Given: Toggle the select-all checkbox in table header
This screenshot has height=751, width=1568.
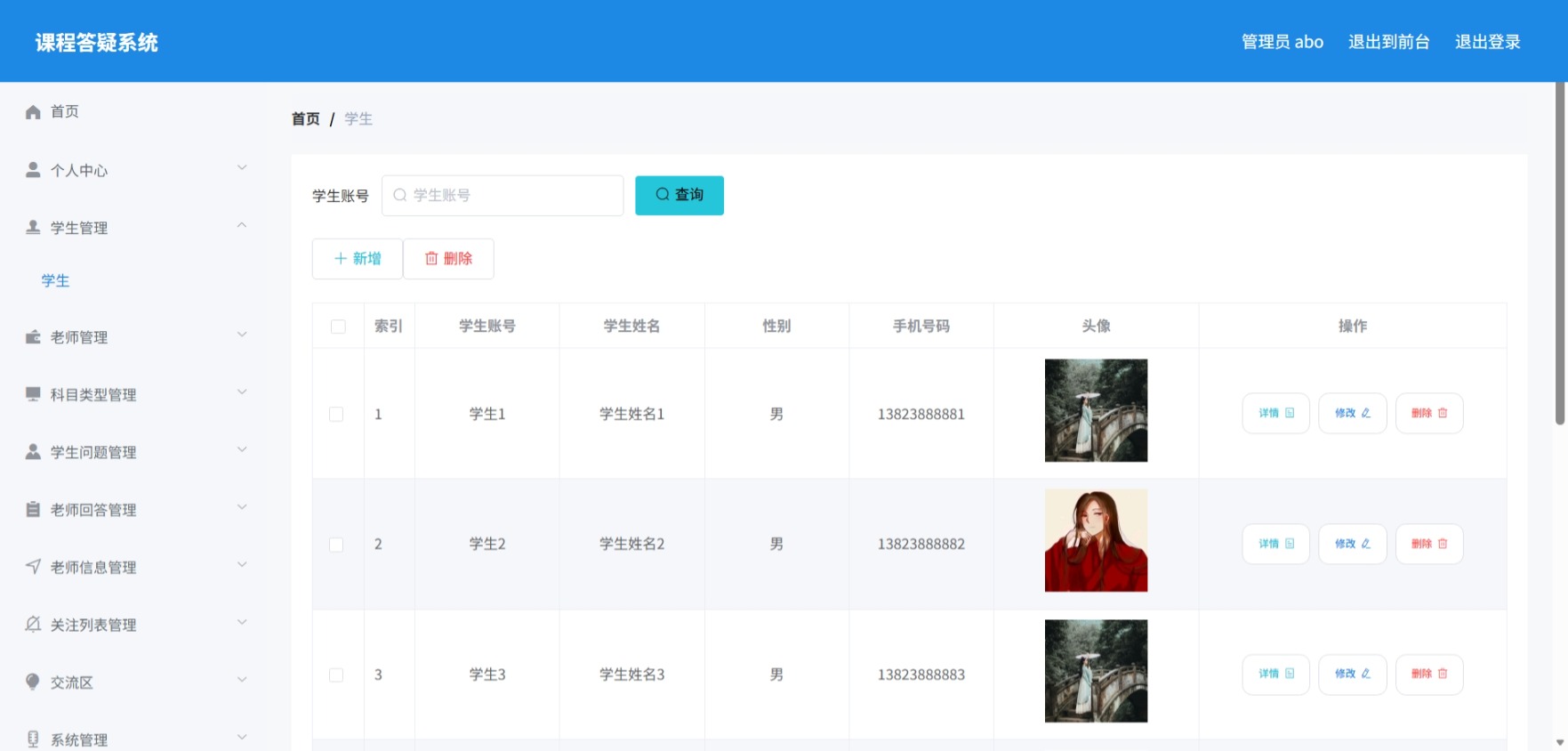Looking at the screenshot, I should click(x=338, y=327).
